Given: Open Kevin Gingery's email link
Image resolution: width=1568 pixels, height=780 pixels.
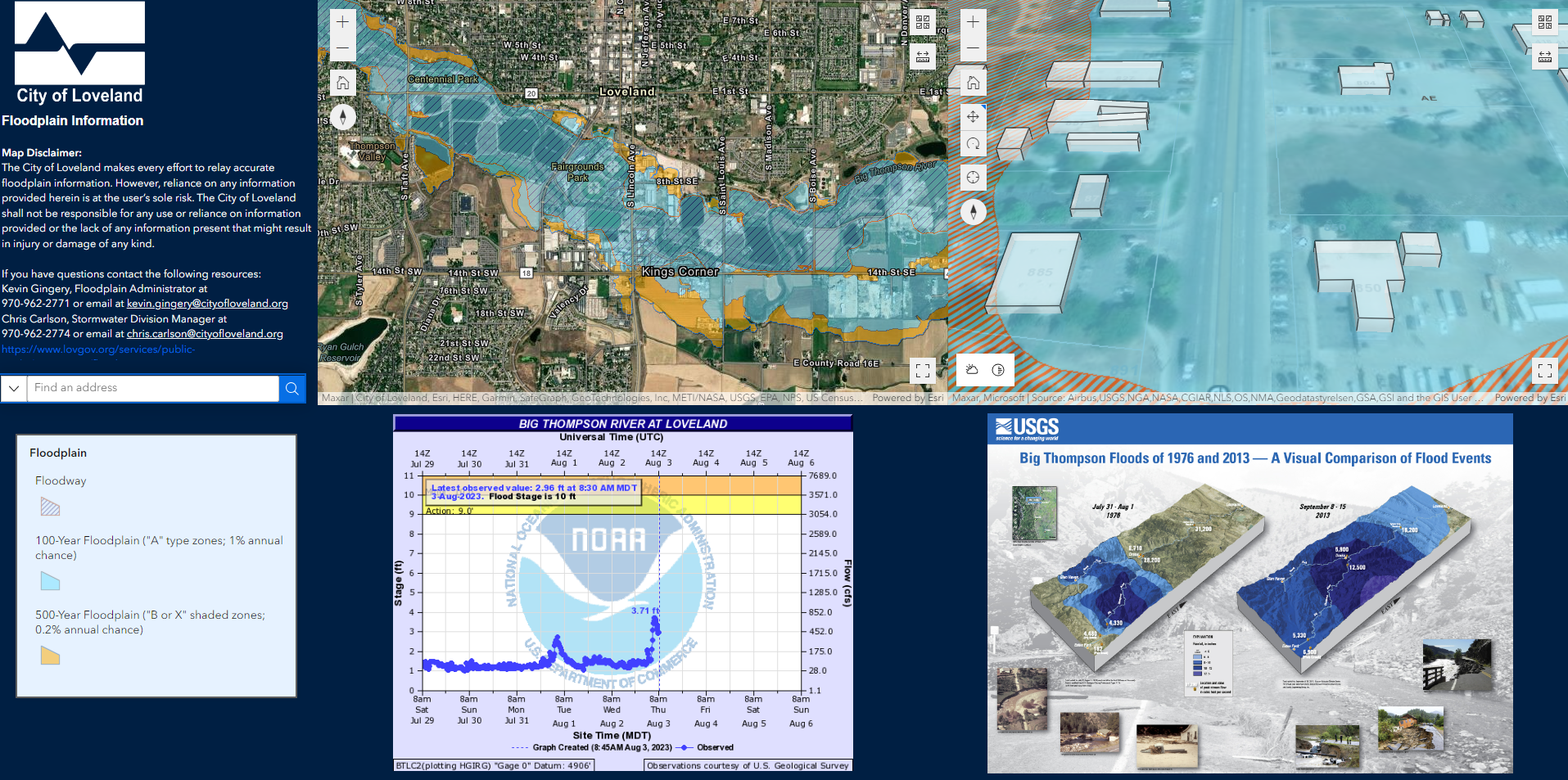Looking at the screenshot, I should (207, 304).
